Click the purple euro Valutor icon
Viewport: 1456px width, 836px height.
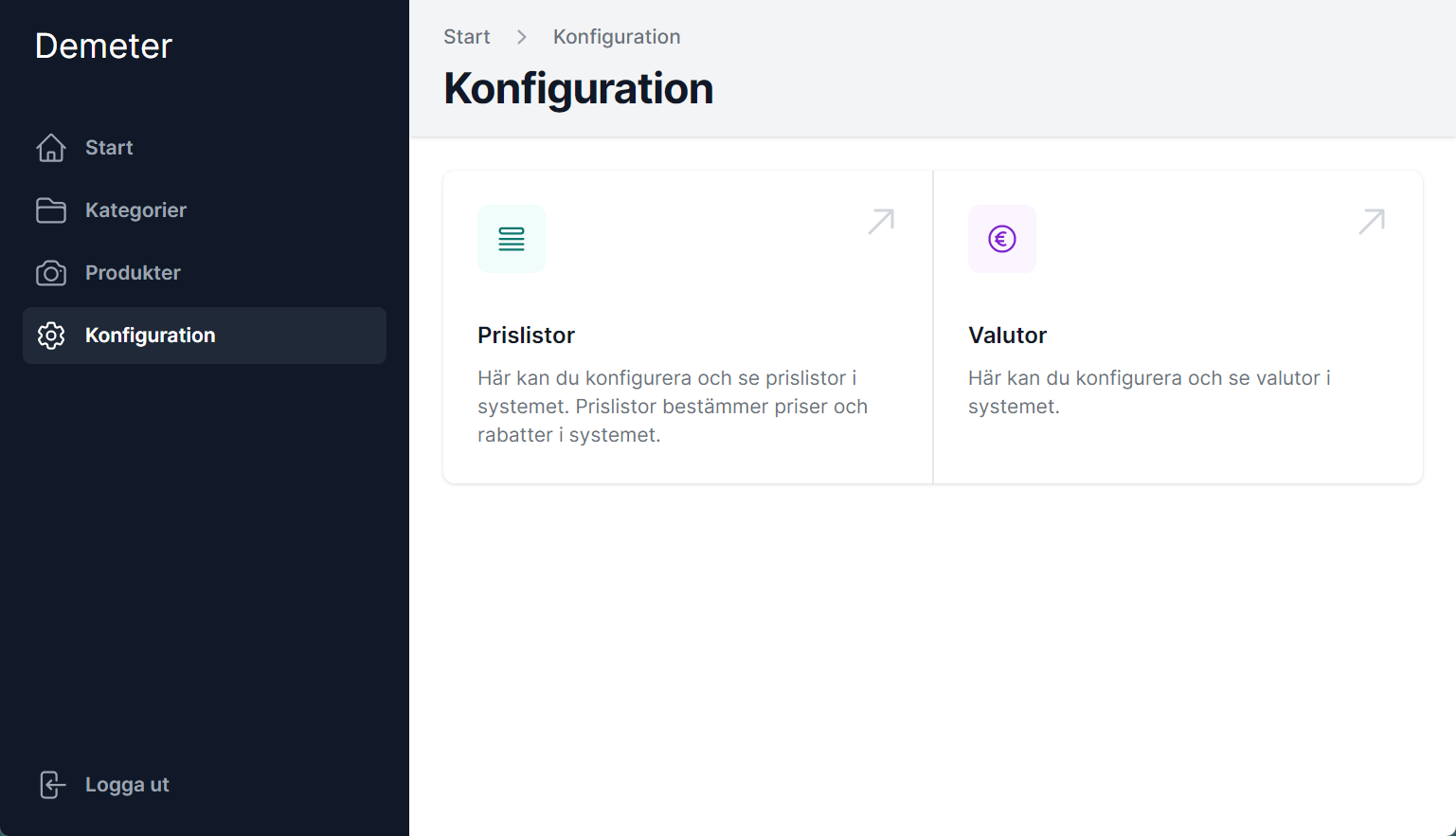[x=1002, y=239]
